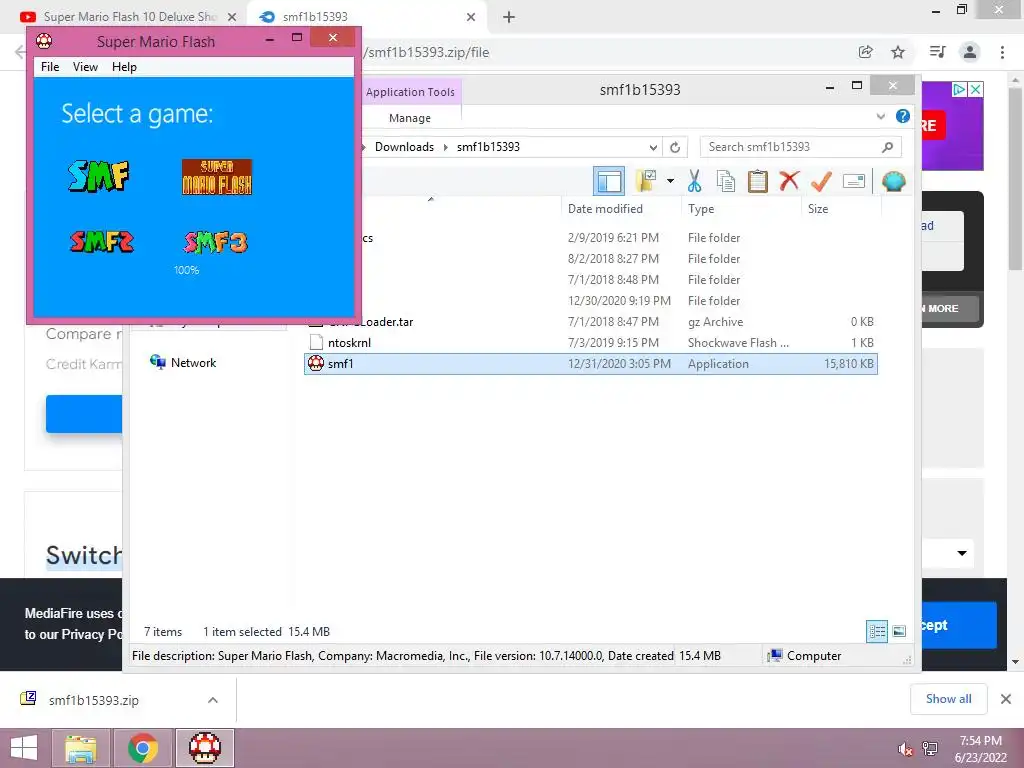Expand the dropdown arrow on the MediaFire page

[x=962, y=553]
